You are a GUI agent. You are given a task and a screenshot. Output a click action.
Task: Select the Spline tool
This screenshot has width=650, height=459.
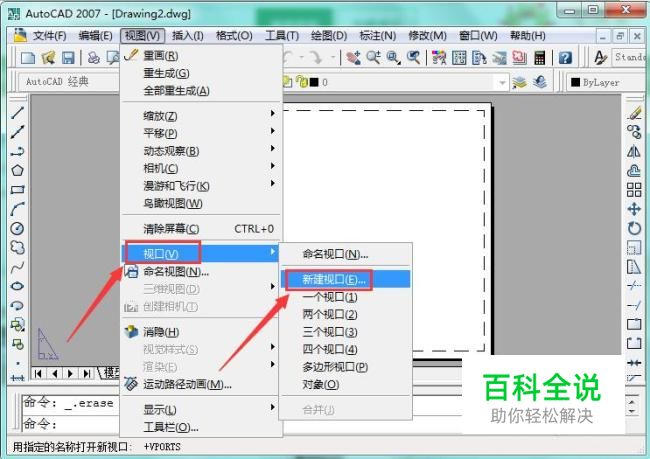point(17,267)
